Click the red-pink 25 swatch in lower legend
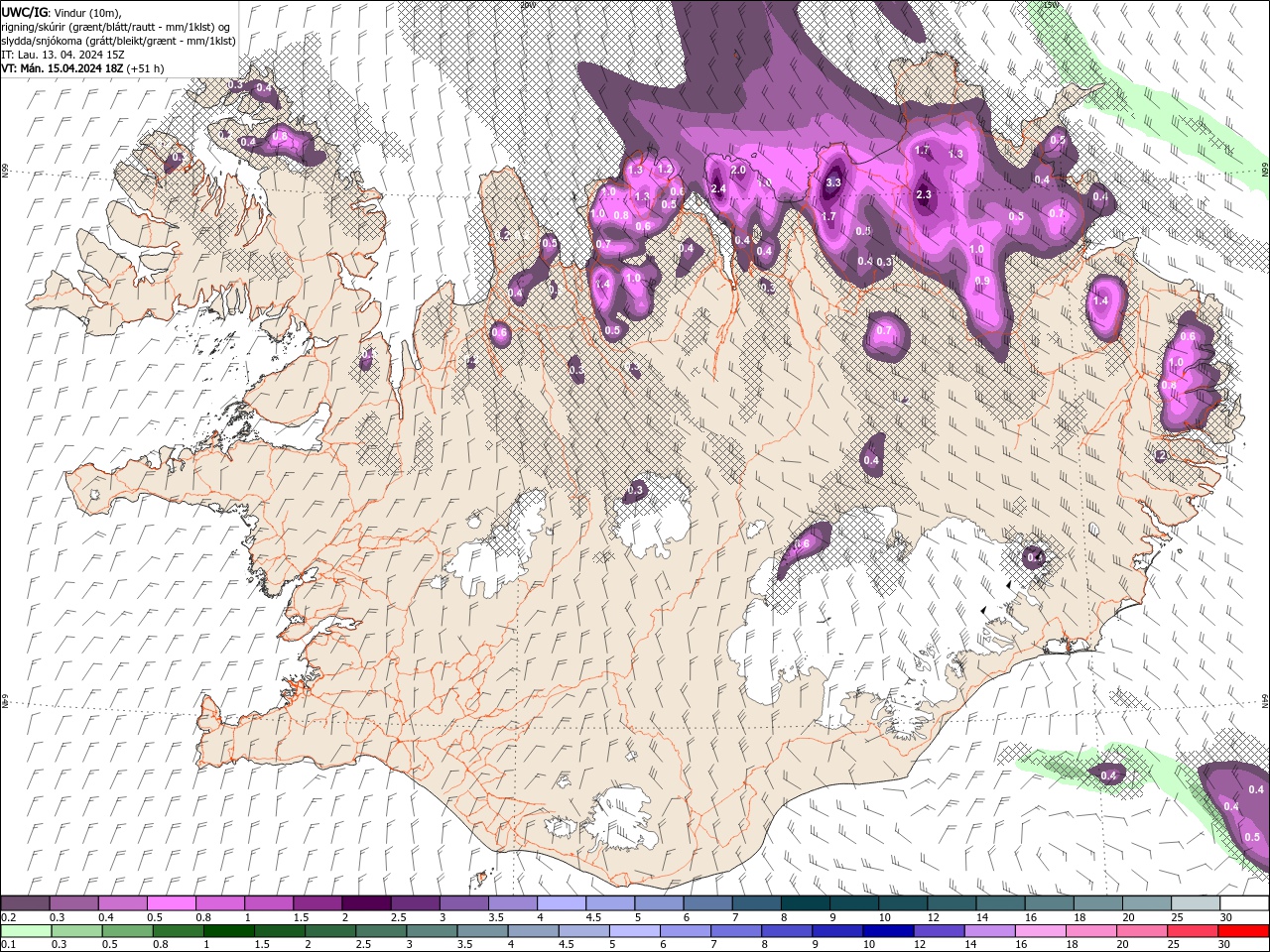Image resolution: width=1270 pixels, height=952 pixels. [x=1193, y=931]
